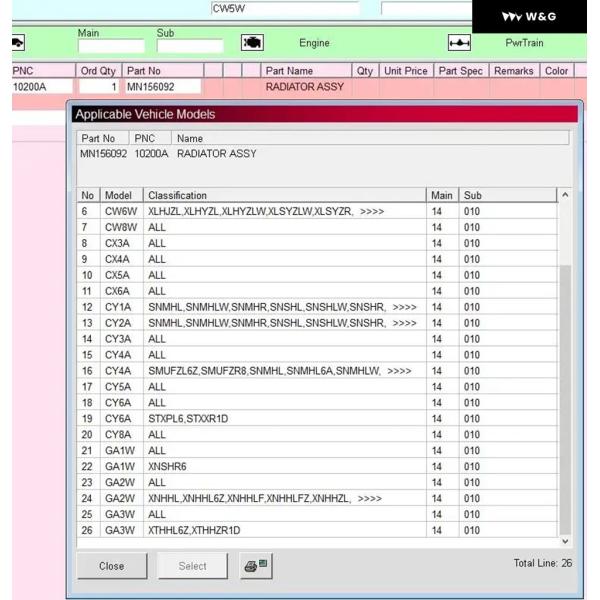Click the Remarks column header
Image resolution: width=600 pixels, height=600 pixels.
[x=514, y=71]
